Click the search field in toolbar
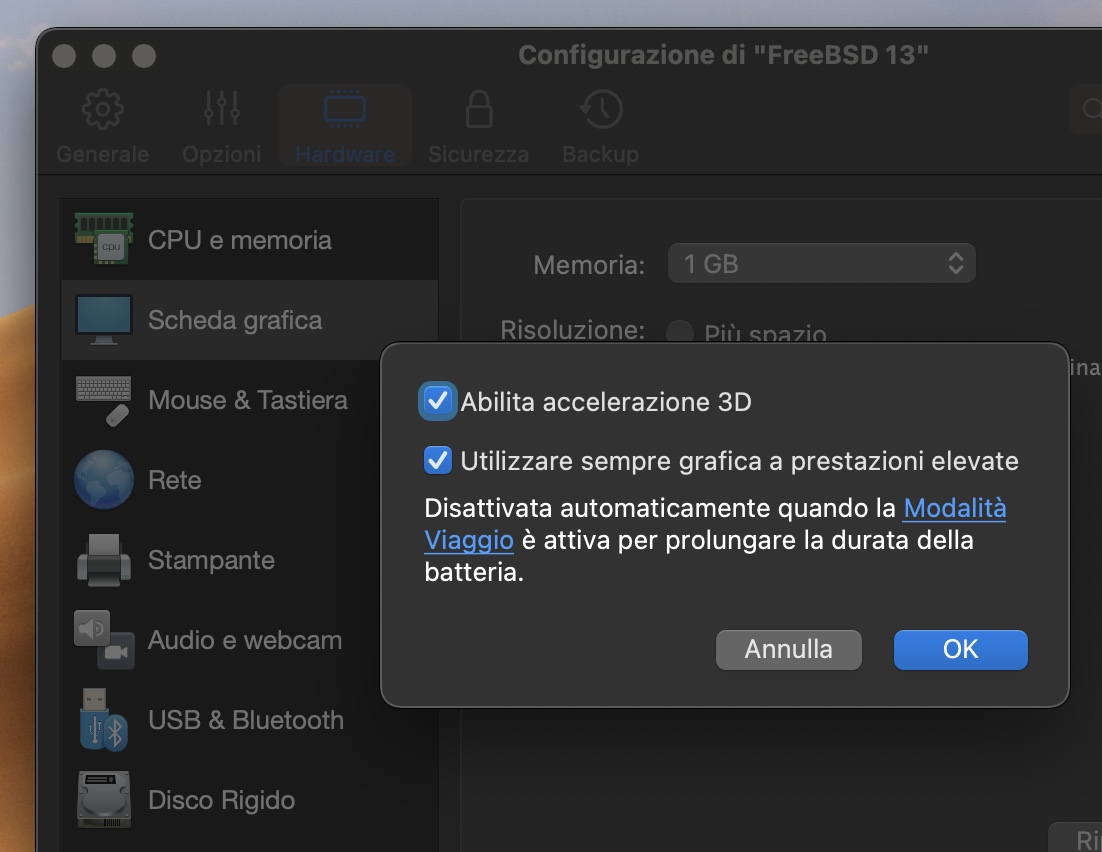The image size is (1102, 852). click(1086, 110)
